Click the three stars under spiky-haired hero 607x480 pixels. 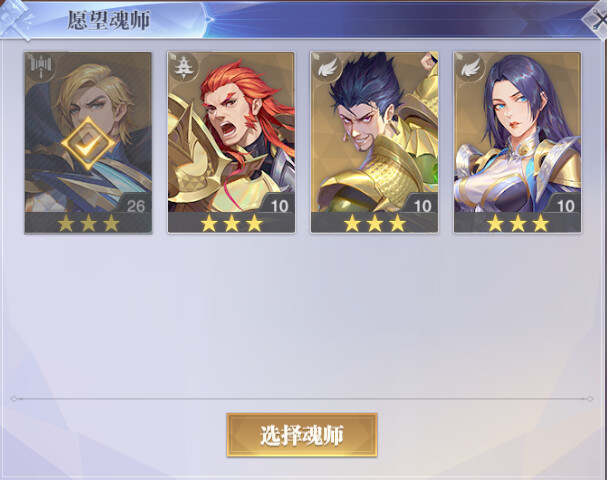coord(374,223)
